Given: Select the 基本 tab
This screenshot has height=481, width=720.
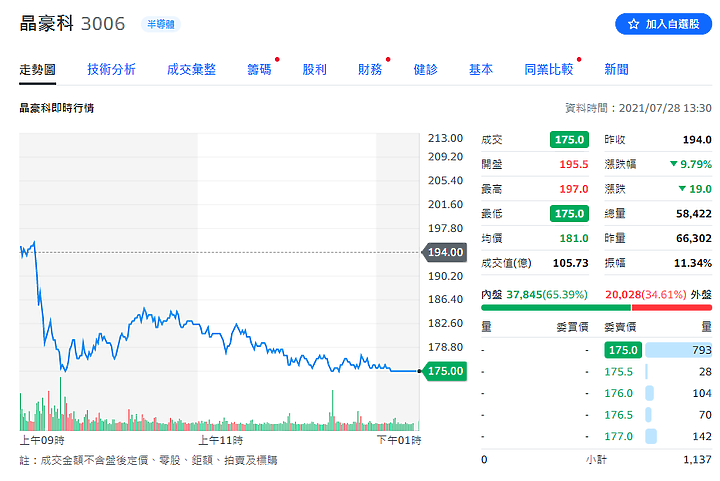Looking at the screenshot, I should 480,70.
